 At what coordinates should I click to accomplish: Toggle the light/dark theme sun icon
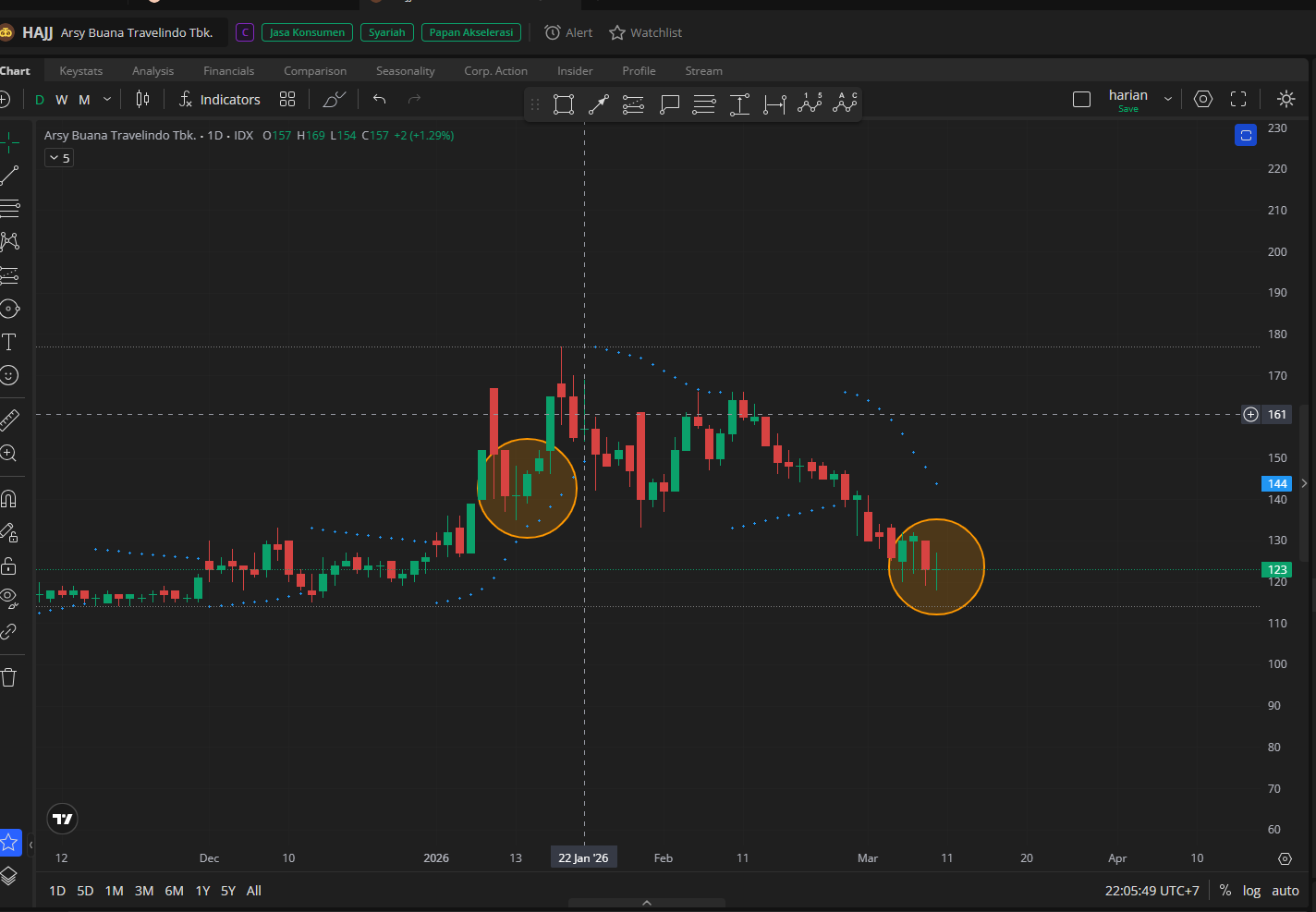(x=1286, y=99)
